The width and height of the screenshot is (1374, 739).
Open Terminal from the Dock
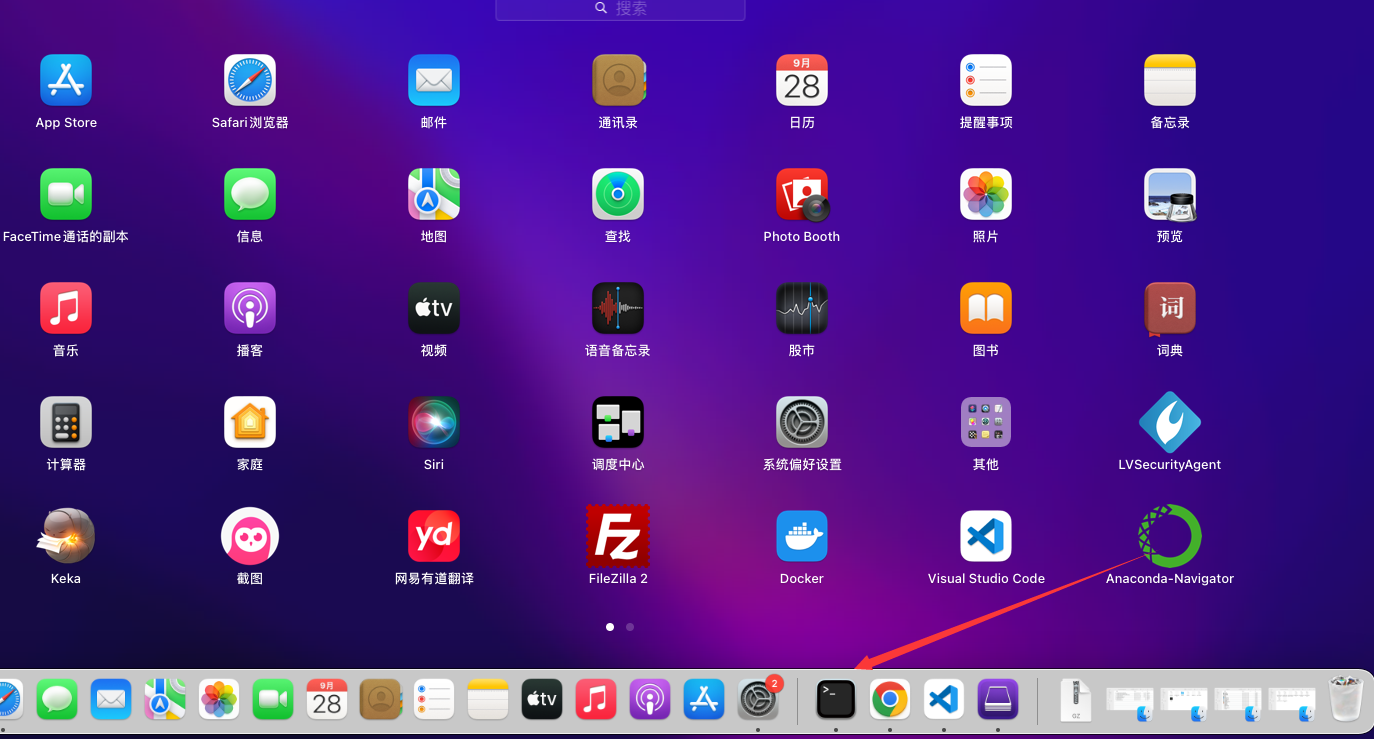836,699
